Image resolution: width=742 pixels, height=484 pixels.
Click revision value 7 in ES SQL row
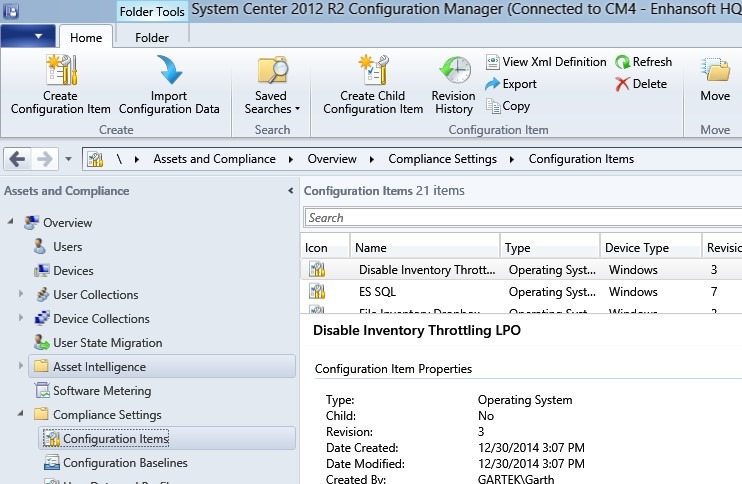(x=714, y=291)
